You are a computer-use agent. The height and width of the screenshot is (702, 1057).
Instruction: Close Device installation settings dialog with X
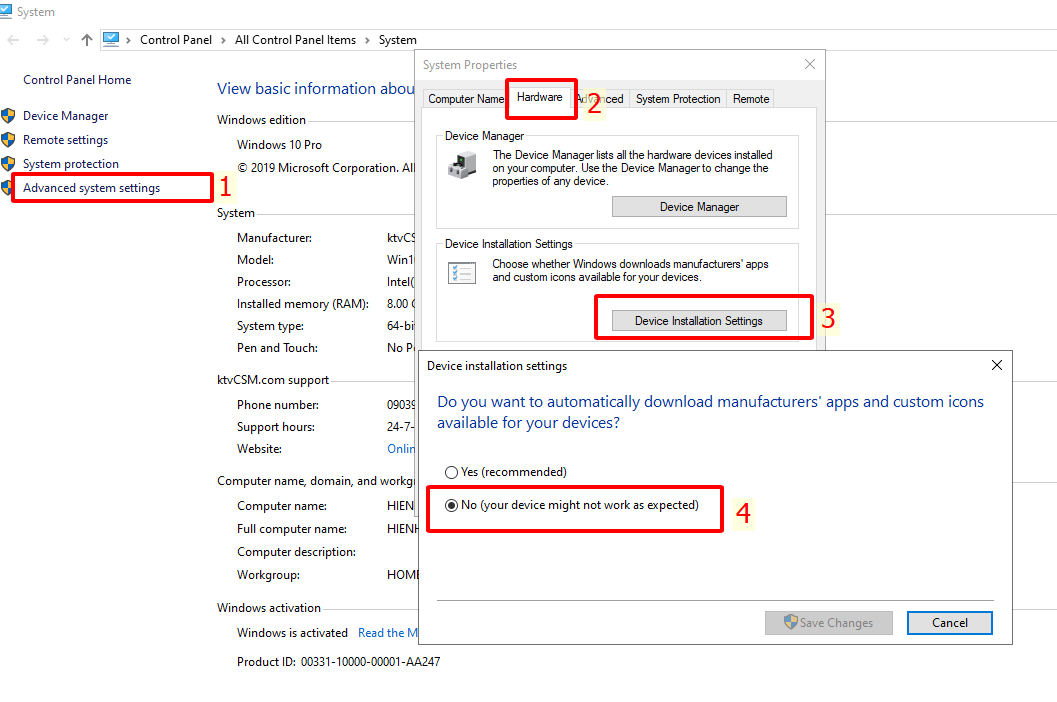pos(997,365)
